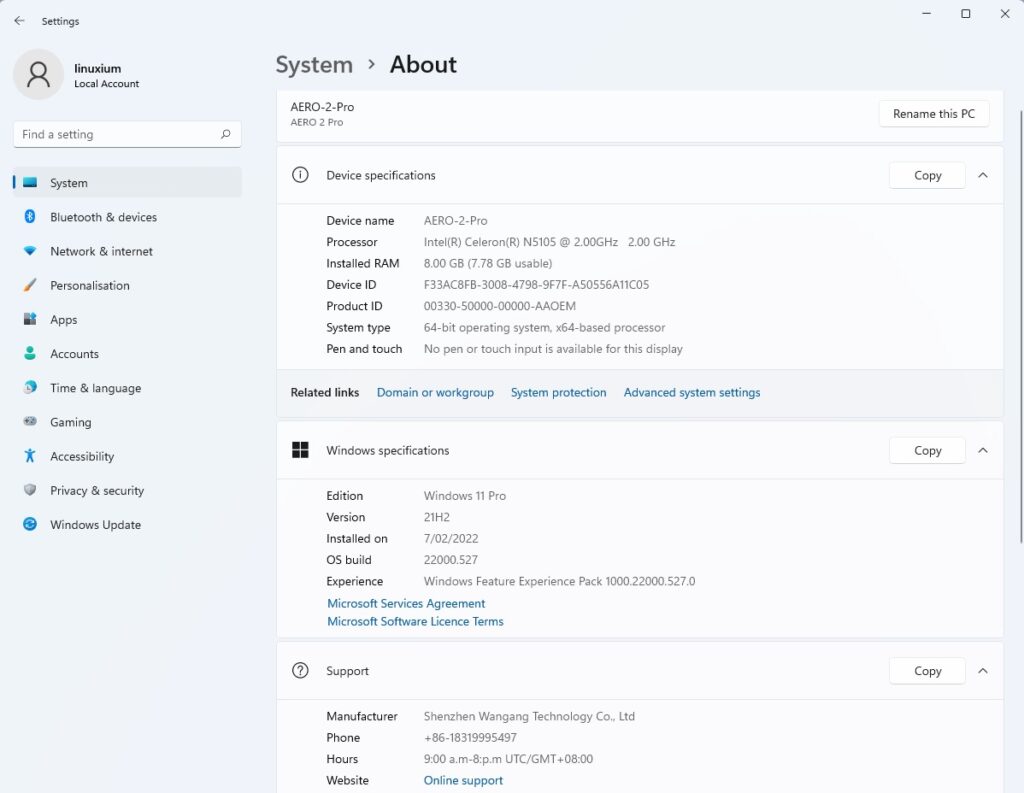Click the Privacy & security shield icon
Image resolution: width=1024 pixels, height=793 pixels.
(30, 490)
